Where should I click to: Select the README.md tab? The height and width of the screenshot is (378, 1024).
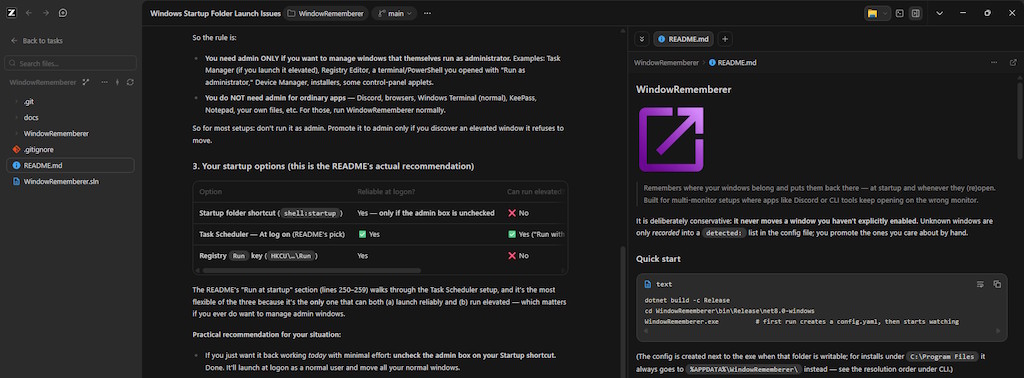[x=683, y=39]
